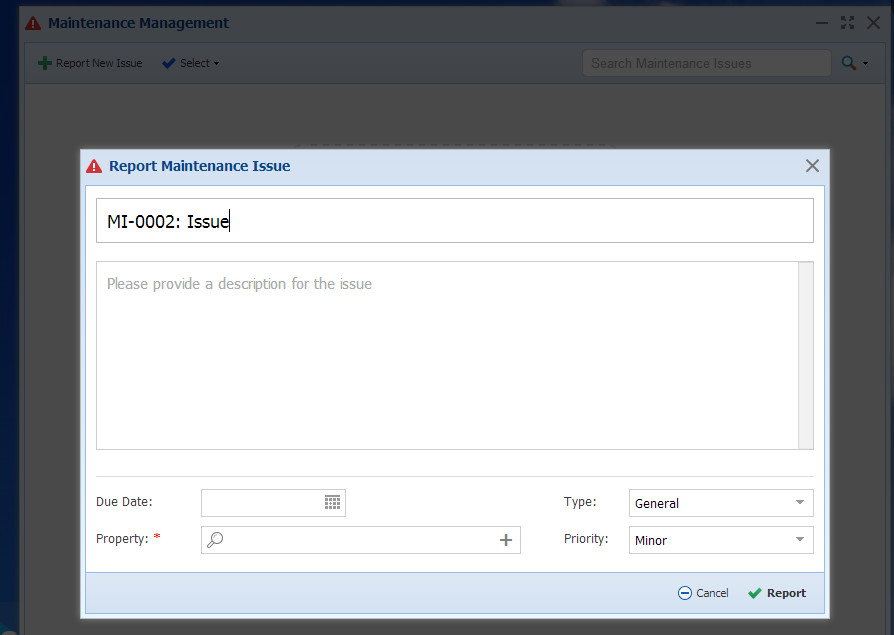Viewport: 894px width, 635px height.
Task: Click the search magnifier icon in Maintenance Management
Action: (x=848, y=63)
